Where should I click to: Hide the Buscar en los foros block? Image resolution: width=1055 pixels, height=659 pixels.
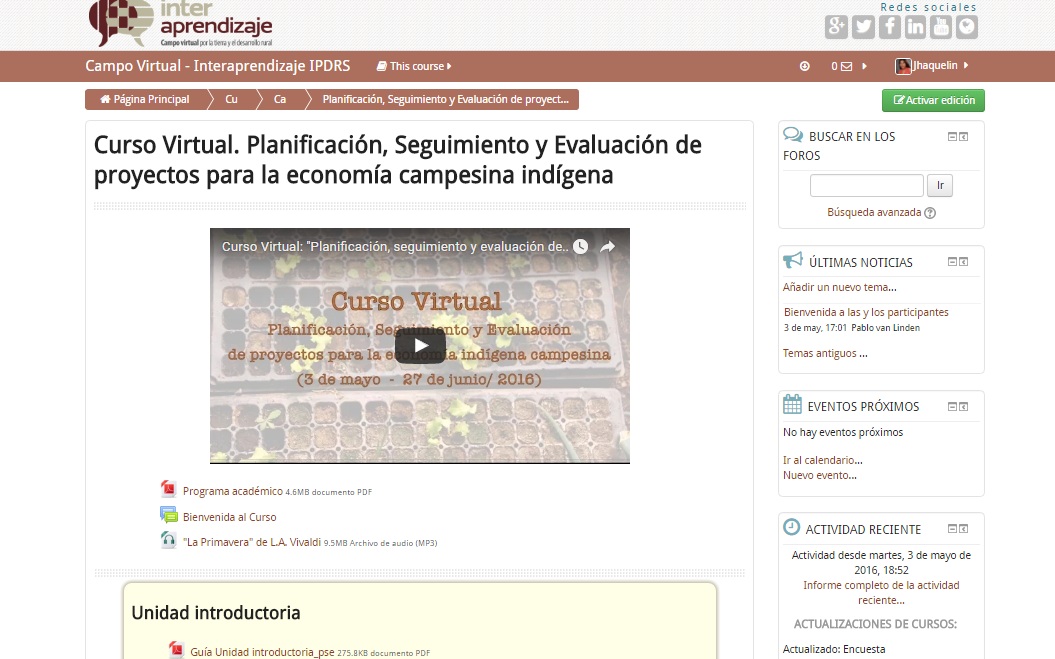pos(952,137)
